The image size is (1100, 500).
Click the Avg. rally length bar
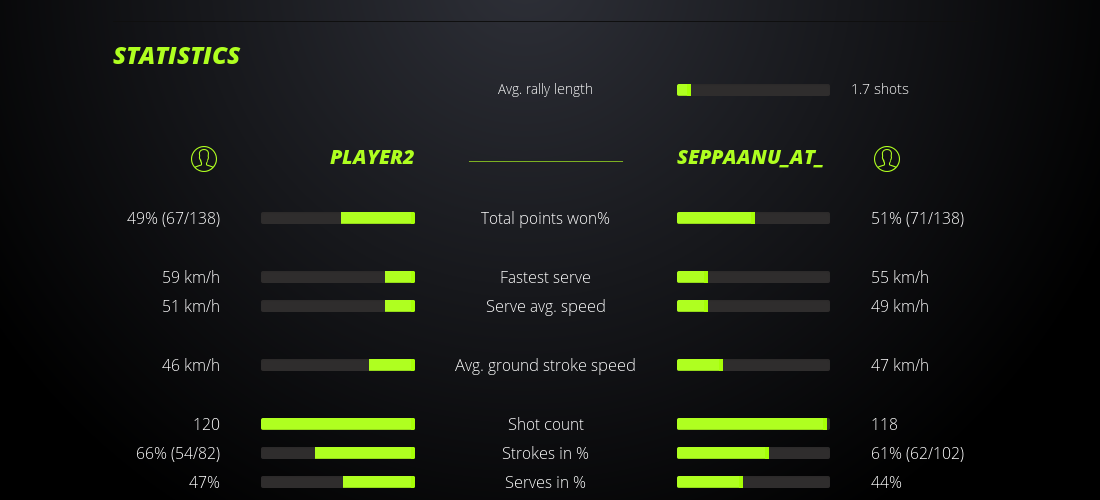click(x=753, y=90)
